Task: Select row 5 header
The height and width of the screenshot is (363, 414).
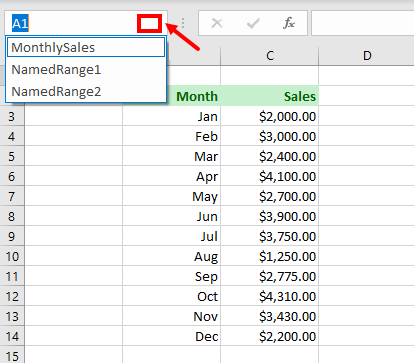Action: pyautogui.click(x=12, y=156)
